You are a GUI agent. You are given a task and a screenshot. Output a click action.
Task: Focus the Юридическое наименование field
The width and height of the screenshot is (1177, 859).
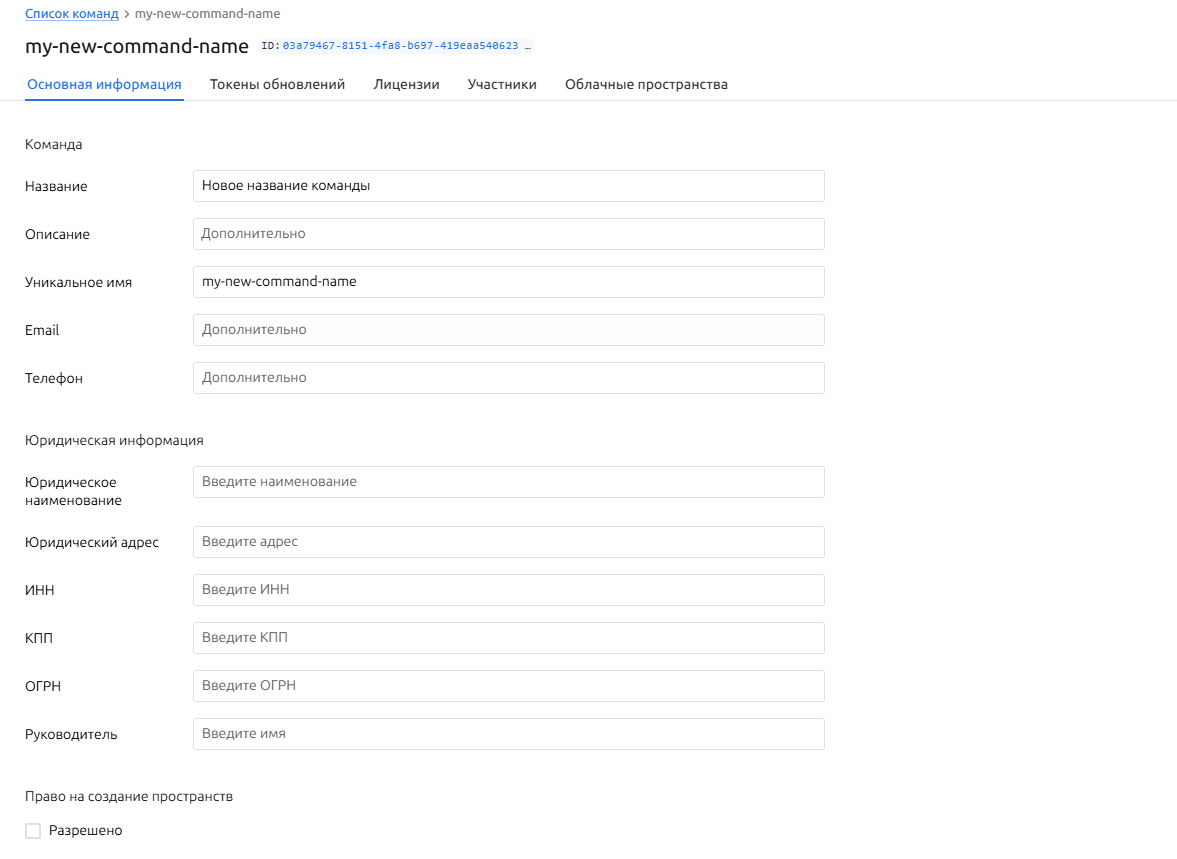pos(508,482)
